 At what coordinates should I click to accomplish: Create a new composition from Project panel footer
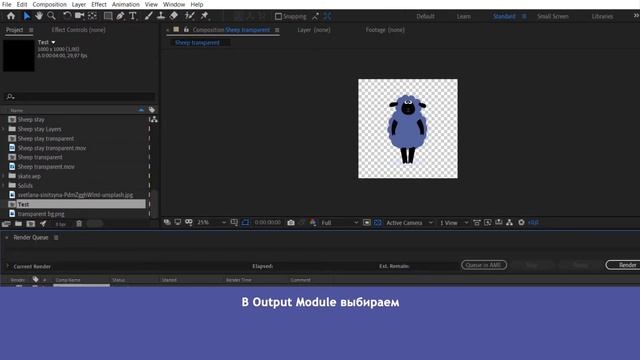point(31,224)
